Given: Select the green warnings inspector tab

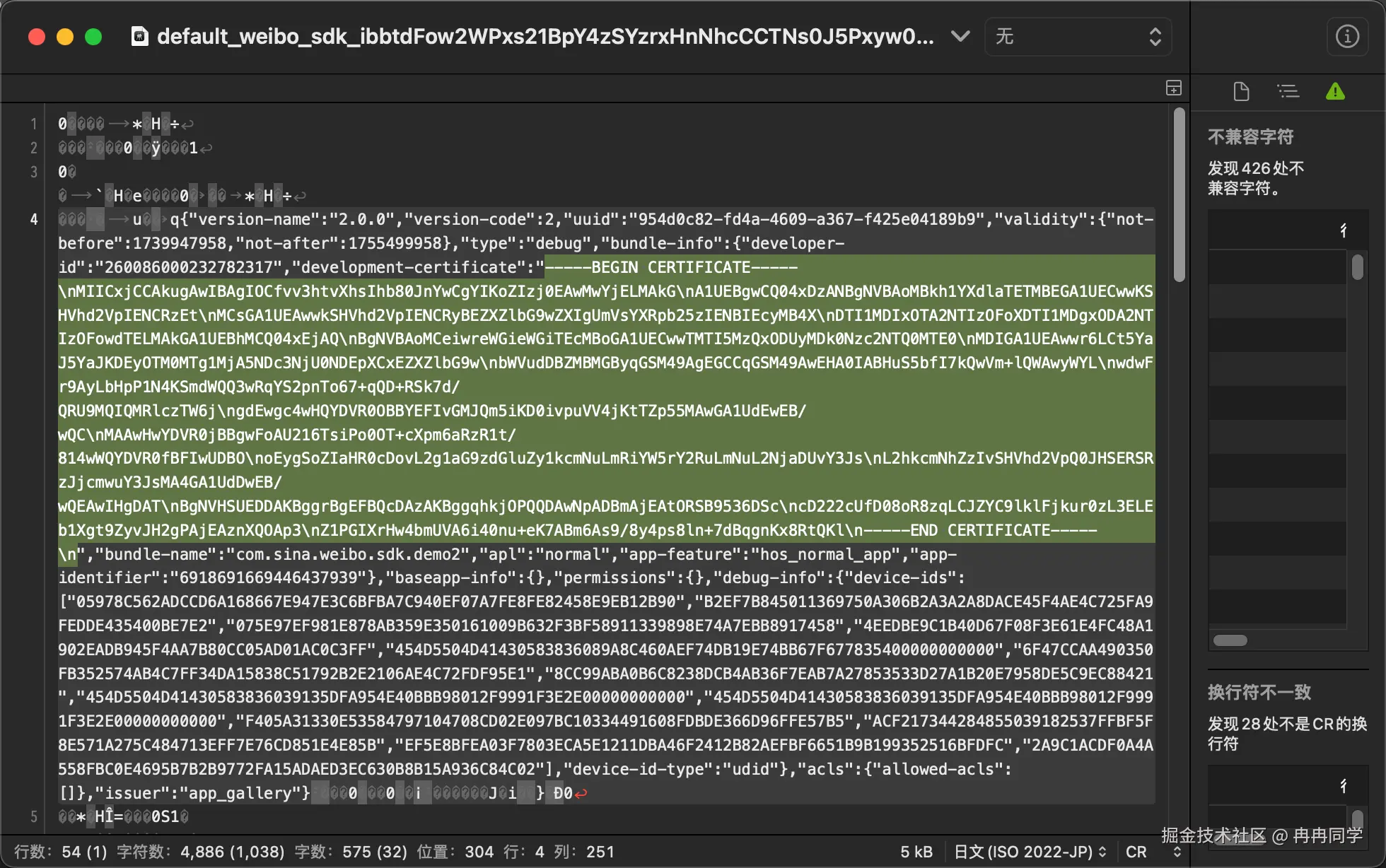Looking at the screenshot, I should point(1335,91).
